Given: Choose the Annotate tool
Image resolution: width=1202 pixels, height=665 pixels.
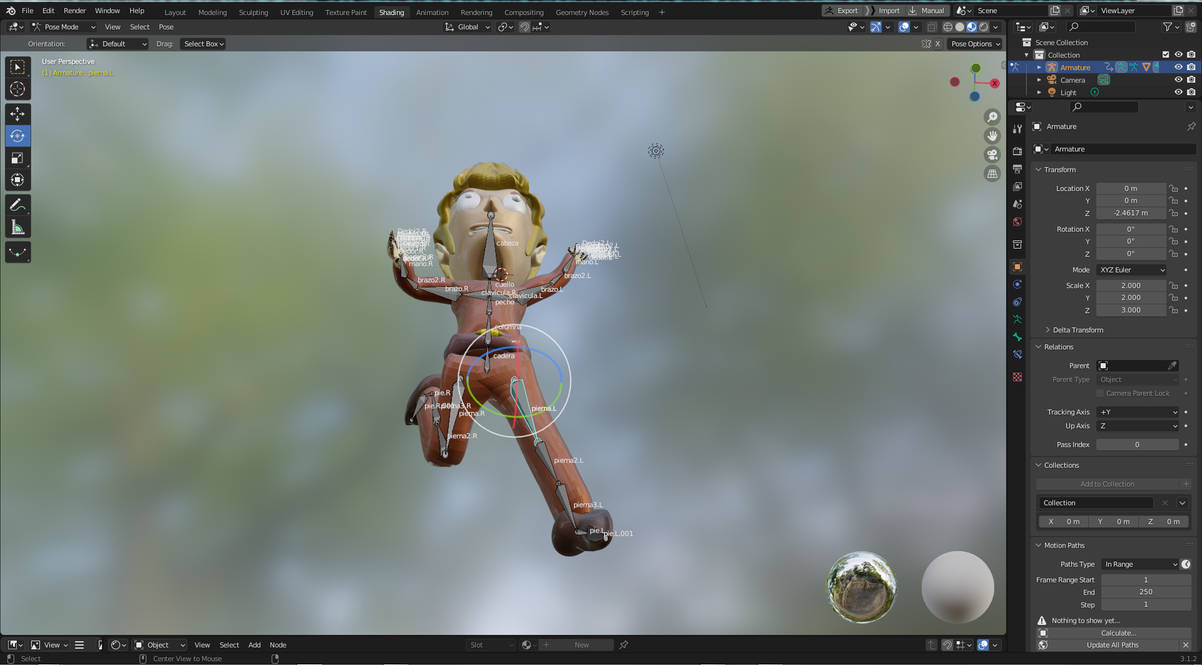Looking at the screenshot, I should (17, 205).
